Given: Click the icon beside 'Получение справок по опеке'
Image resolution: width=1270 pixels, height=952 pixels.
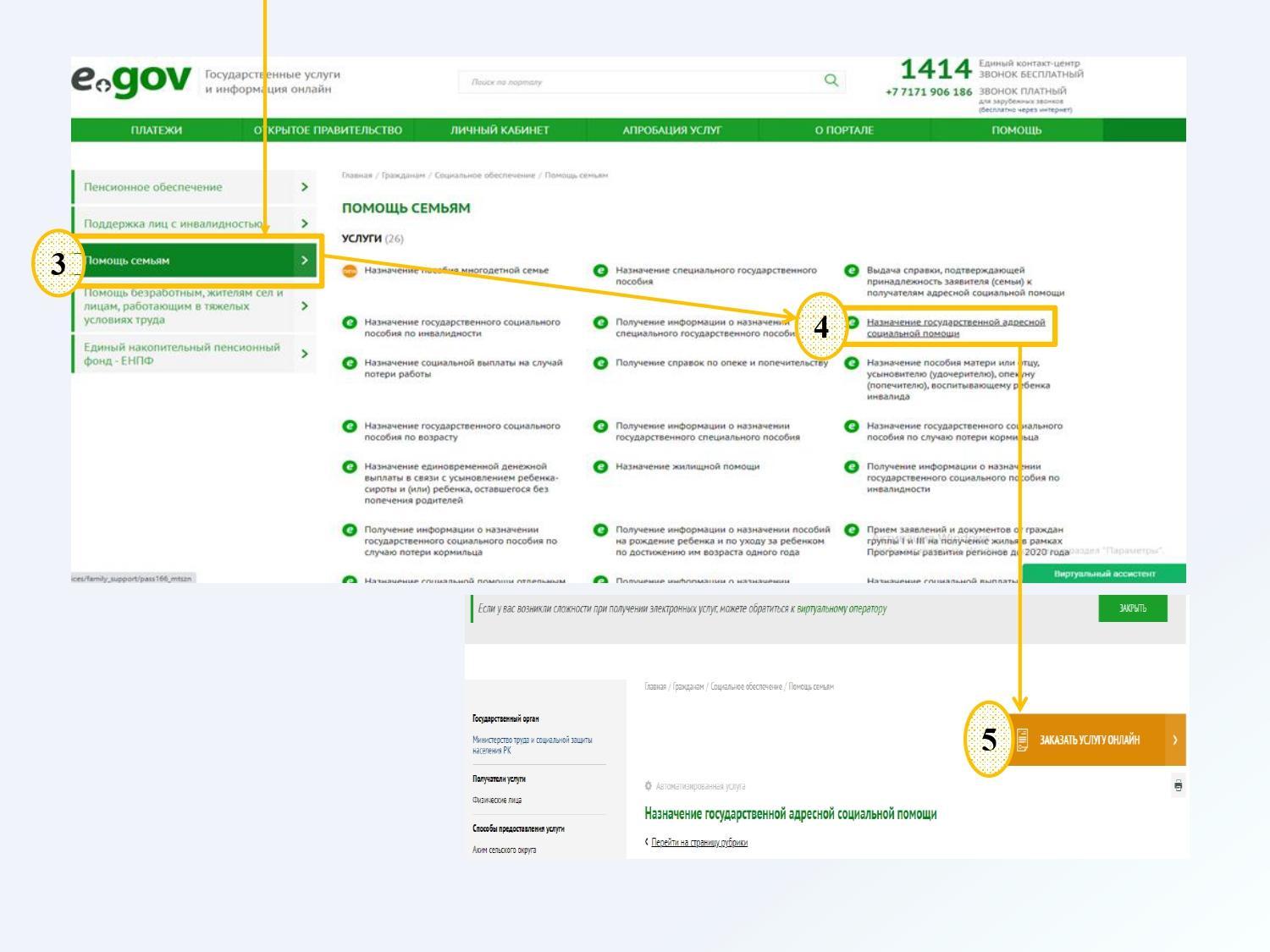Looking at the screenshot, I should tap(600, 363).
